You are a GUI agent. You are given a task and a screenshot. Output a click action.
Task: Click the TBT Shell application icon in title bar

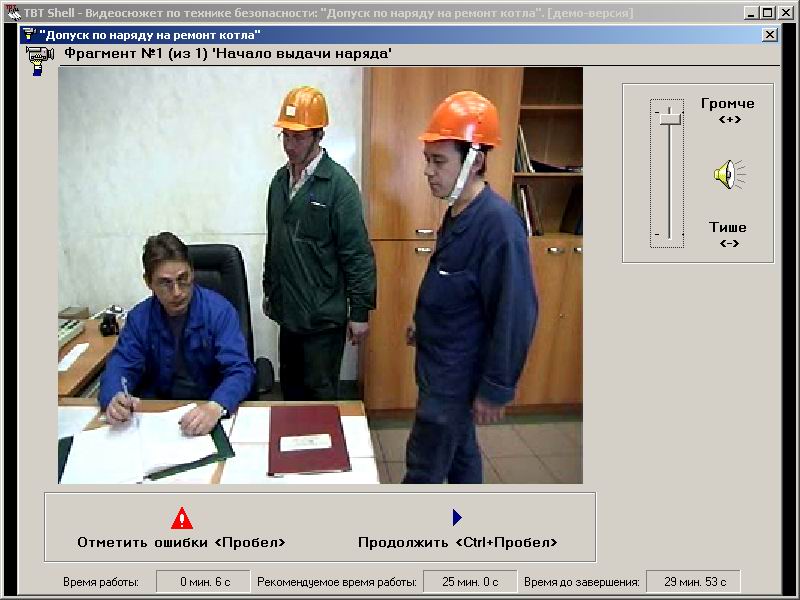(x=13, y=12)
